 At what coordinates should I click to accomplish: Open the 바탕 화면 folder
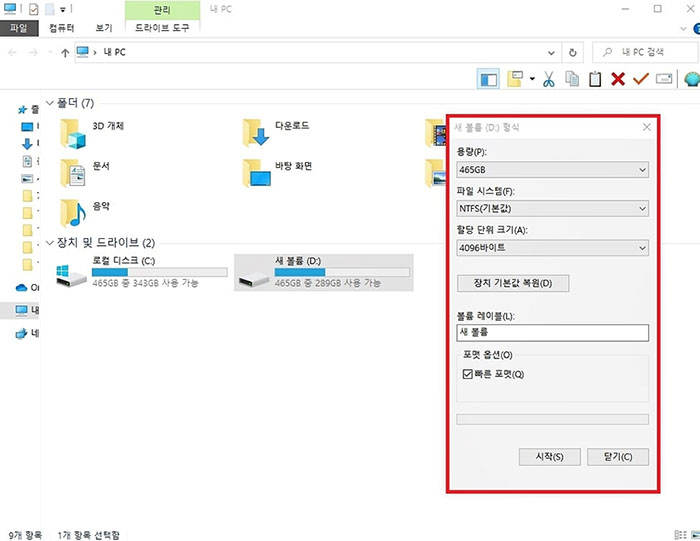click(x=277, y=173)
